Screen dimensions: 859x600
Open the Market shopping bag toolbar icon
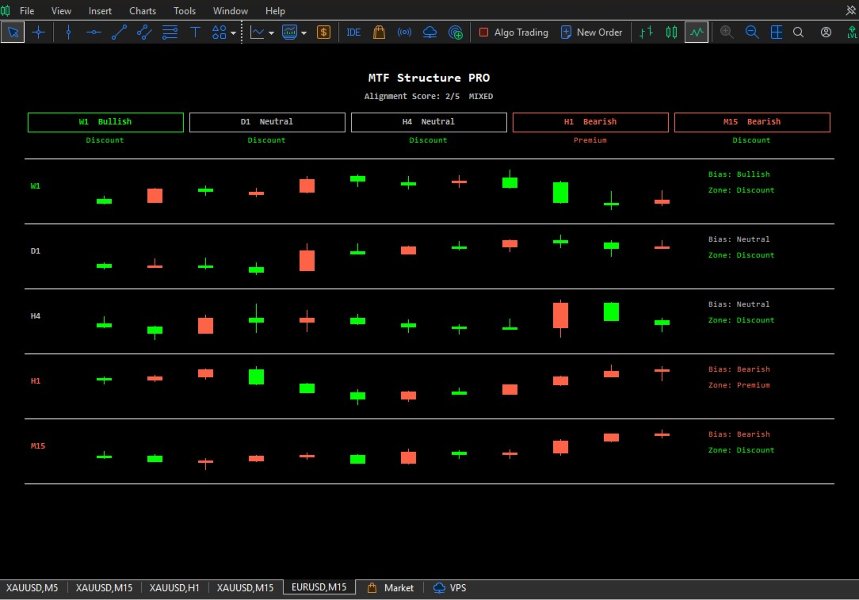point(379,32)
